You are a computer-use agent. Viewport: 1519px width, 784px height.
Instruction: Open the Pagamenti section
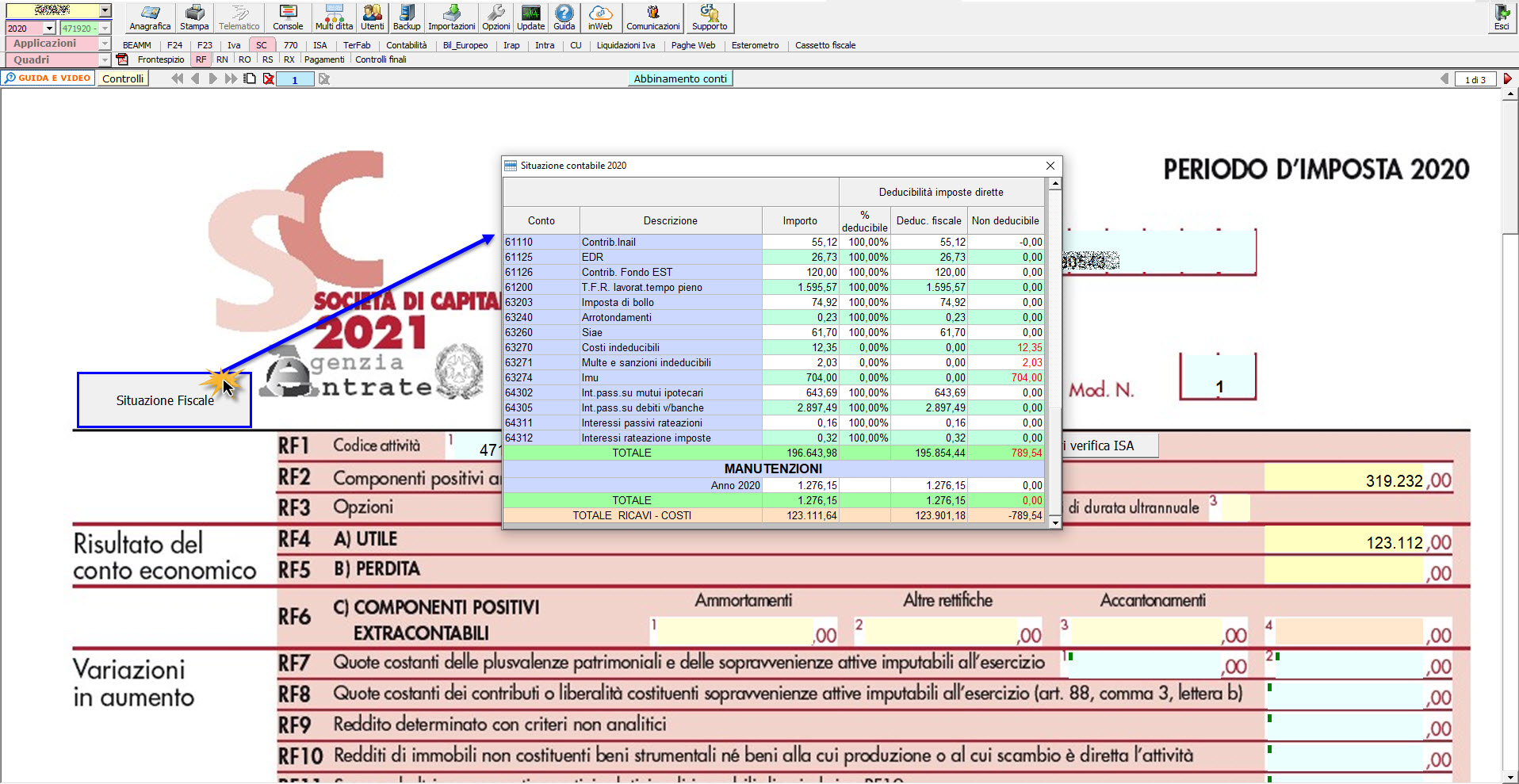pos(324,59)
